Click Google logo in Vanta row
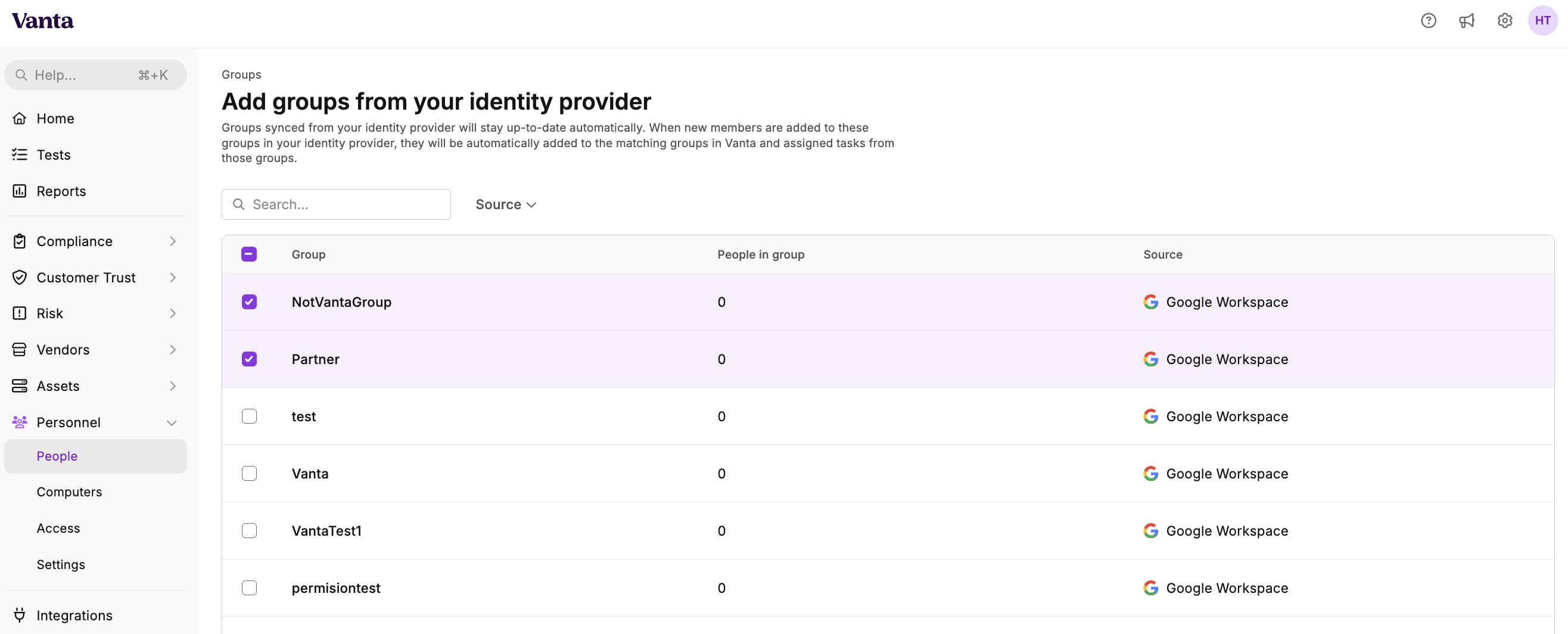Screen dimensions: 1568x634 pos(1150,474)
